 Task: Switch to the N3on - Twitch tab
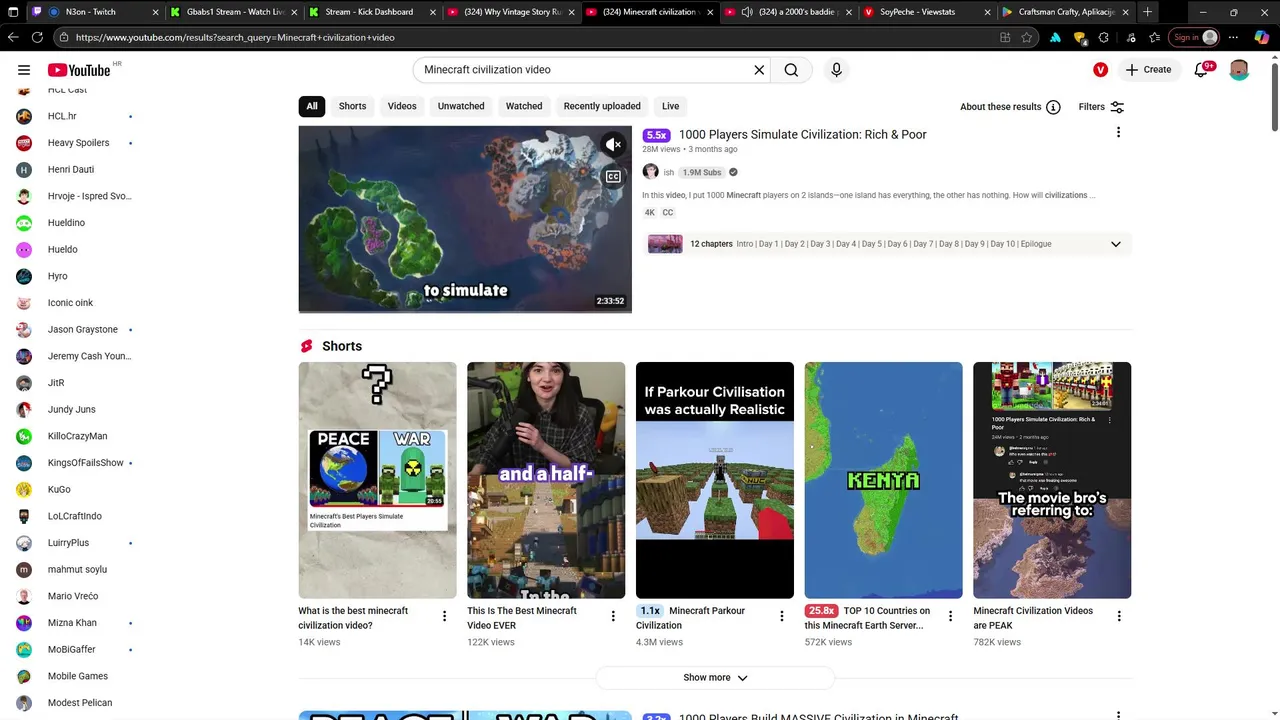click(x=95, y=12)
